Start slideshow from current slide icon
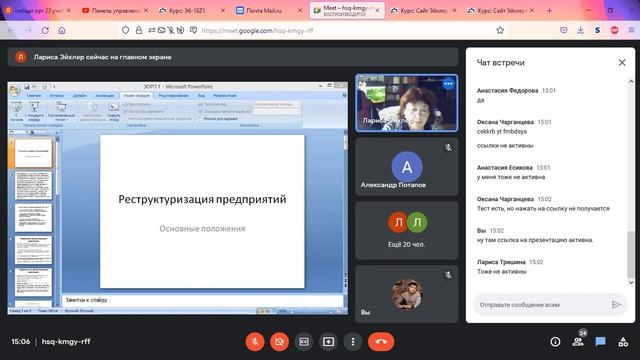 click(34, 112)
